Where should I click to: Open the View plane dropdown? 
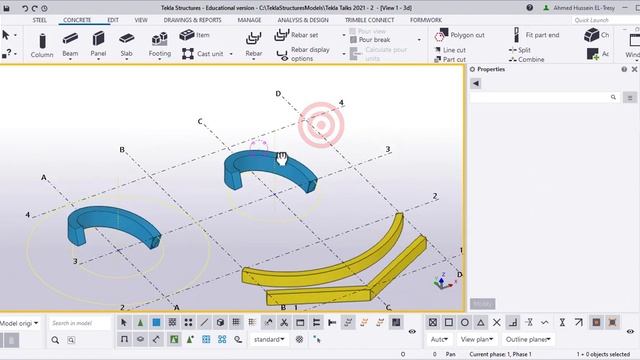(477, 339)
